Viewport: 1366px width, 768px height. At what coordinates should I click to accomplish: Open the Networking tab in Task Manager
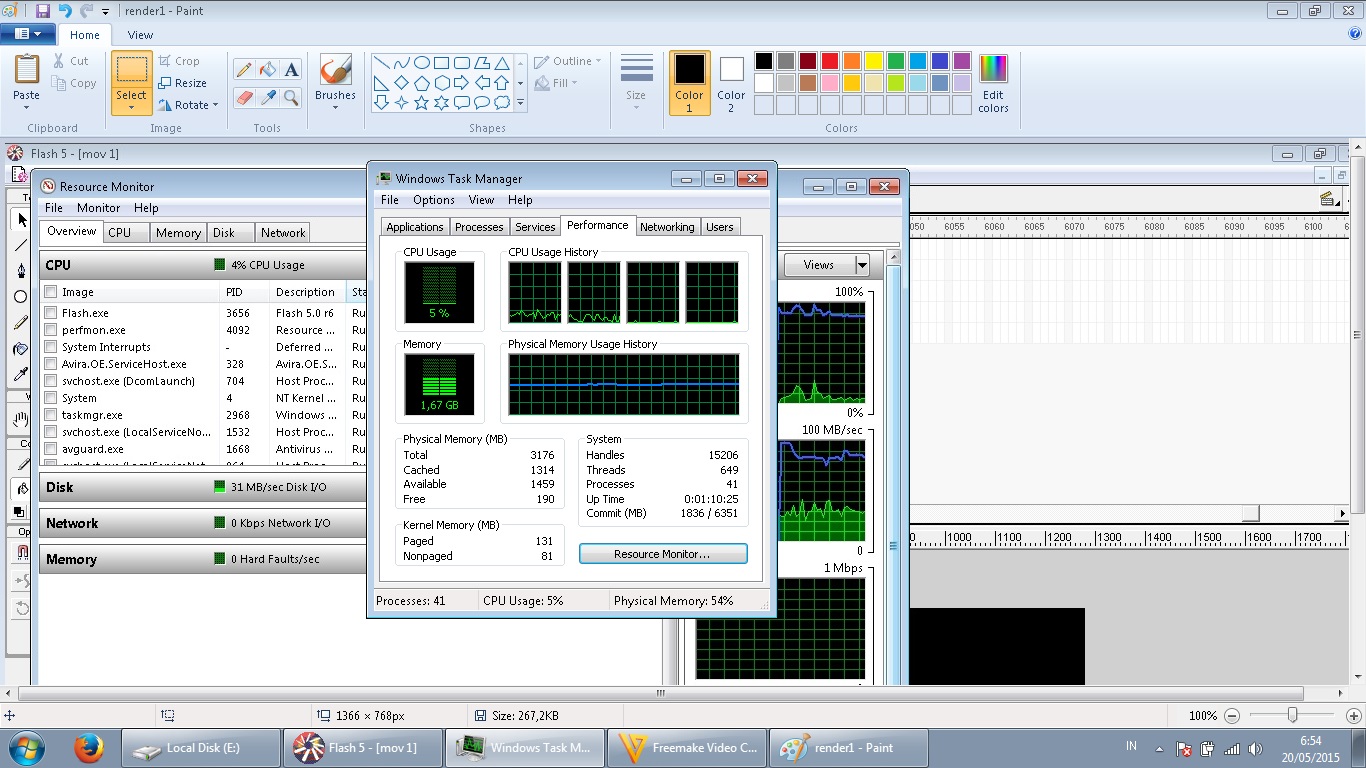667,227
